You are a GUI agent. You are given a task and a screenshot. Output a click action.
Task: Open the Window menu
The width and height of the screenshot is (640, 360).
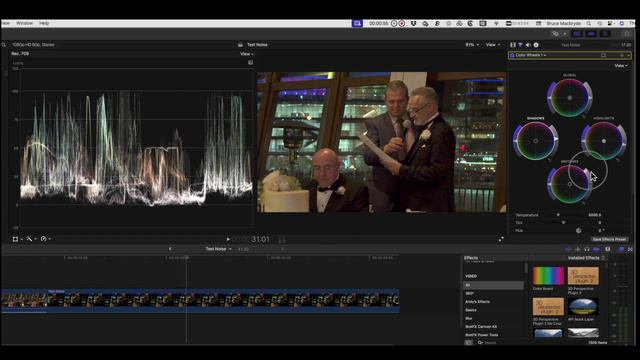[24, 23]
